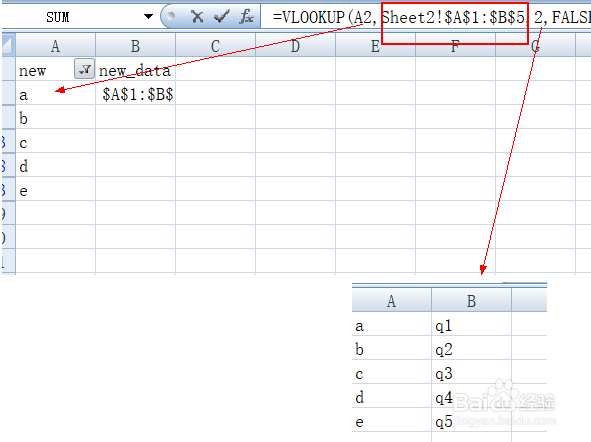This screenshot has height=442, width=591.
Task: Select column E header
Action: point(375,46)
